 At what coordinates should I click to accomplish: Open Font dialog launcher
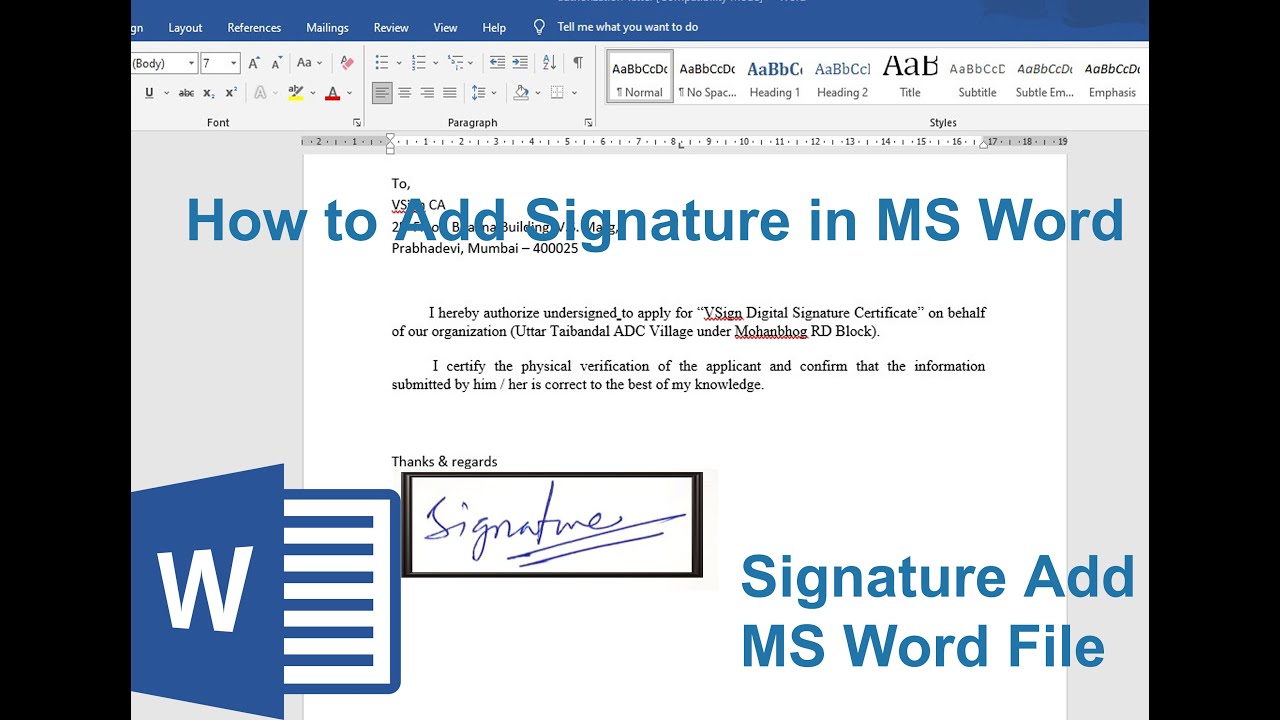point(357,122)
